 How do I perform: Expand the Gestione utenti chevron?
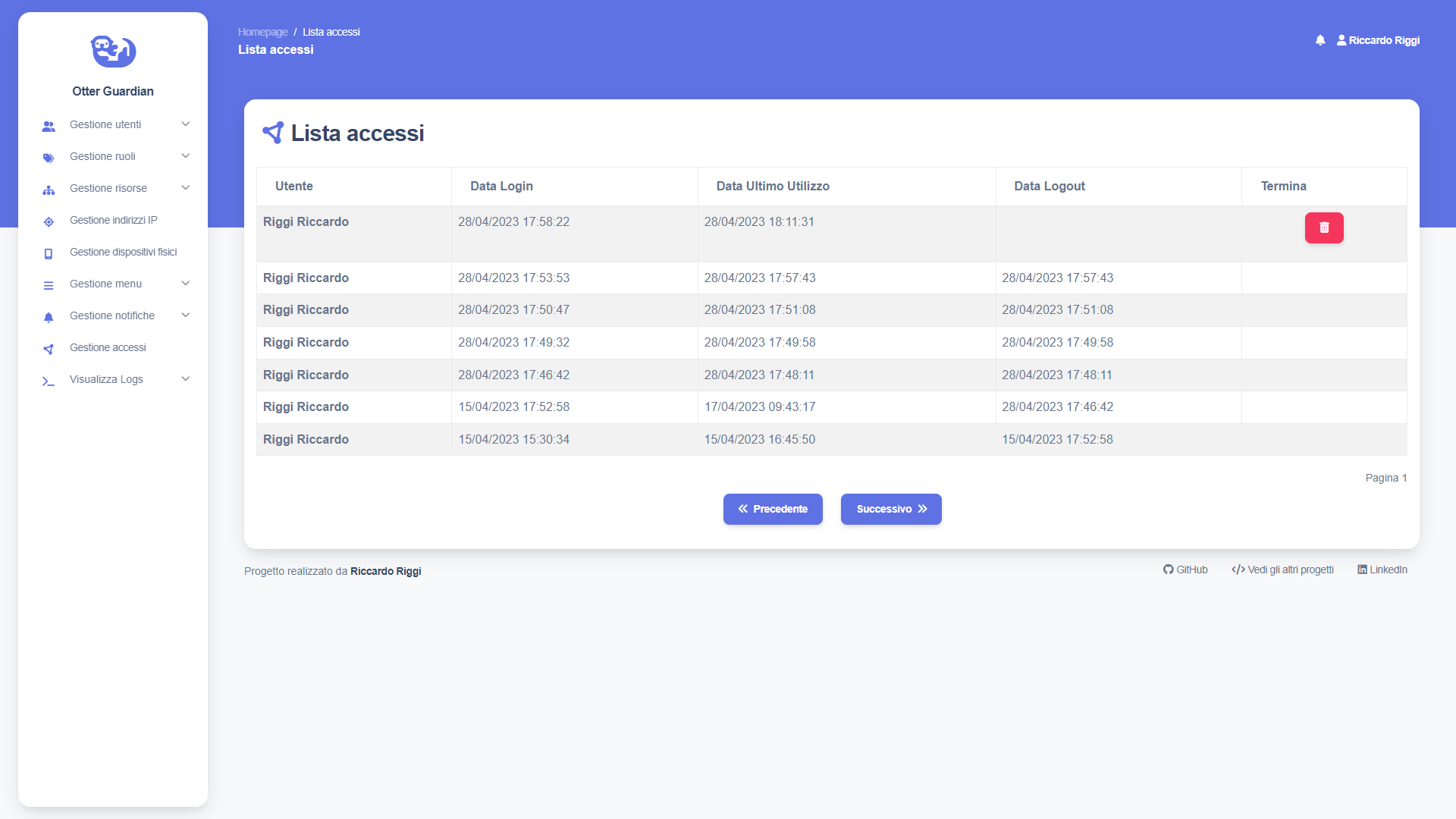[185, 124]
